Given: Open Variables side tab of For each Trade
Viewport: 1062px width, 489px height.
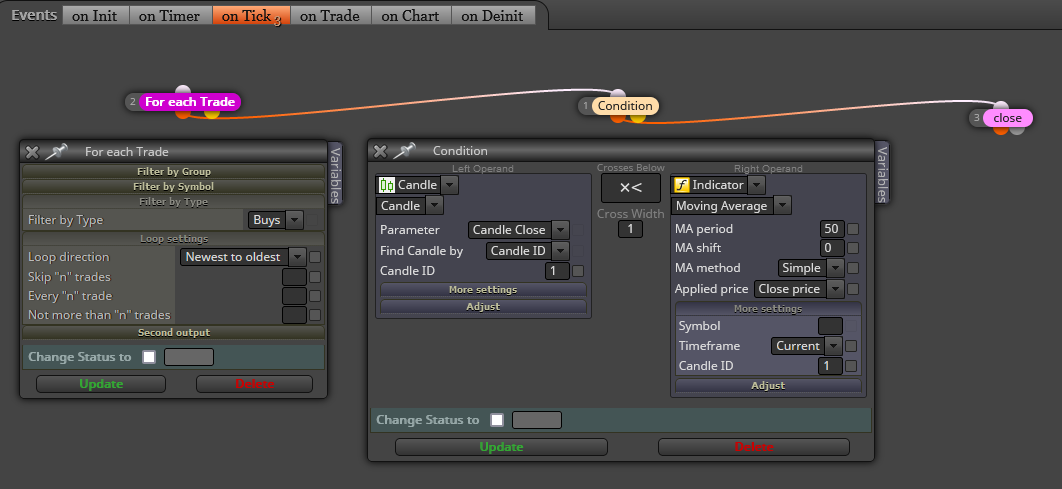Looking at the screenshot, I should coord(335,173).
